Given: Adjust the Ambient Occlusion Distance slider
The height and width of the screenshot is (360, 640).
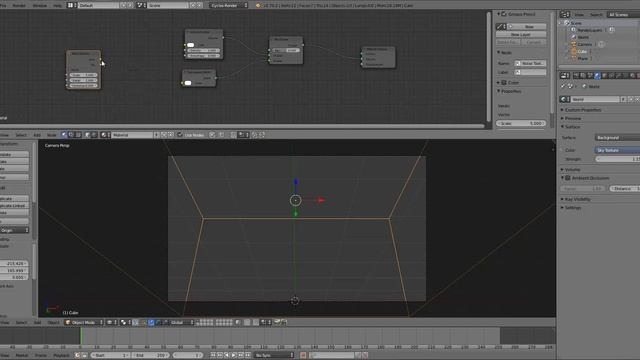Looking at the screenshot, I should [x=624, y=189].
